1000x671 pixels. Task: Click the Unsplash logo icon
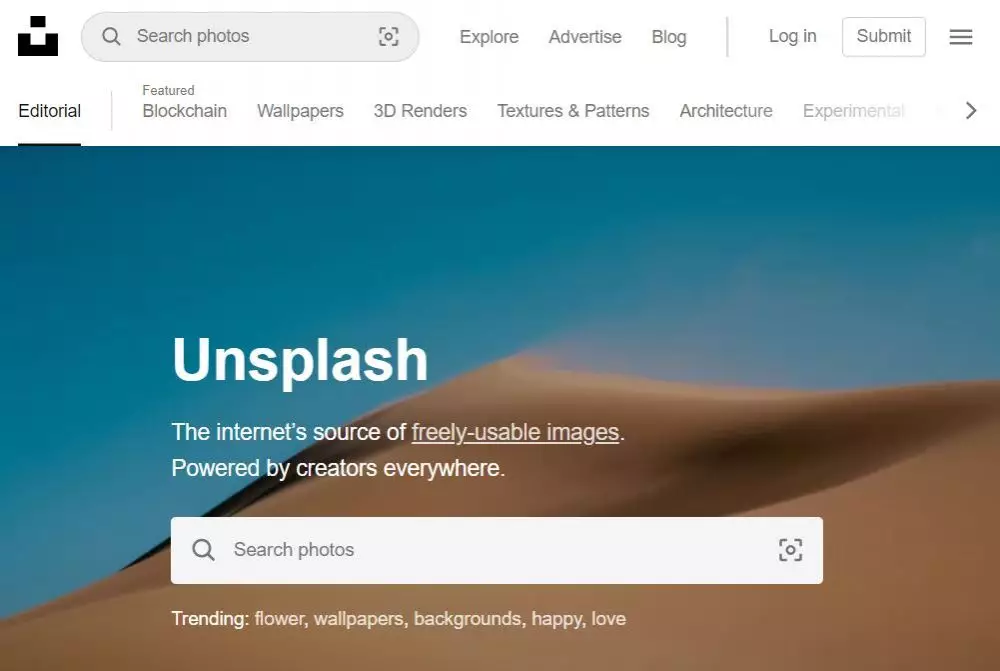pos(38,36)
